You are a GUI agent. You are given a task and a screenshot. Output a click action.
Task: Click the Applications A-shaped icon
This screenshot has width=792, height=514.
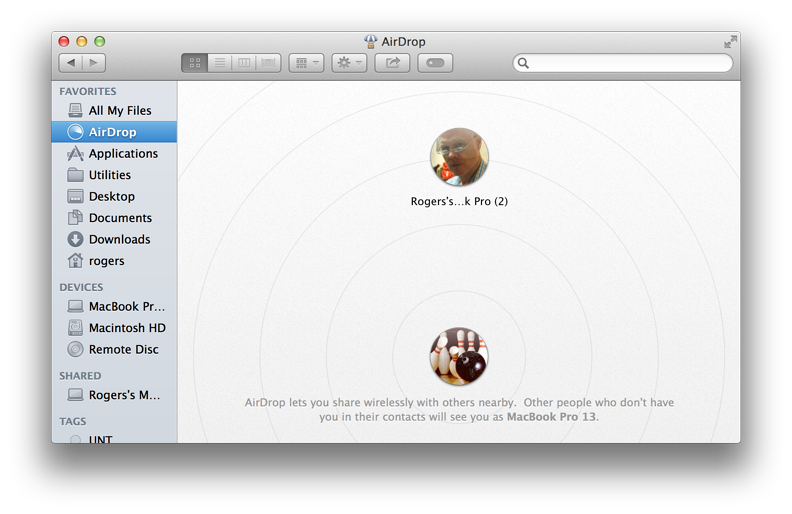[x=75, y=153]
